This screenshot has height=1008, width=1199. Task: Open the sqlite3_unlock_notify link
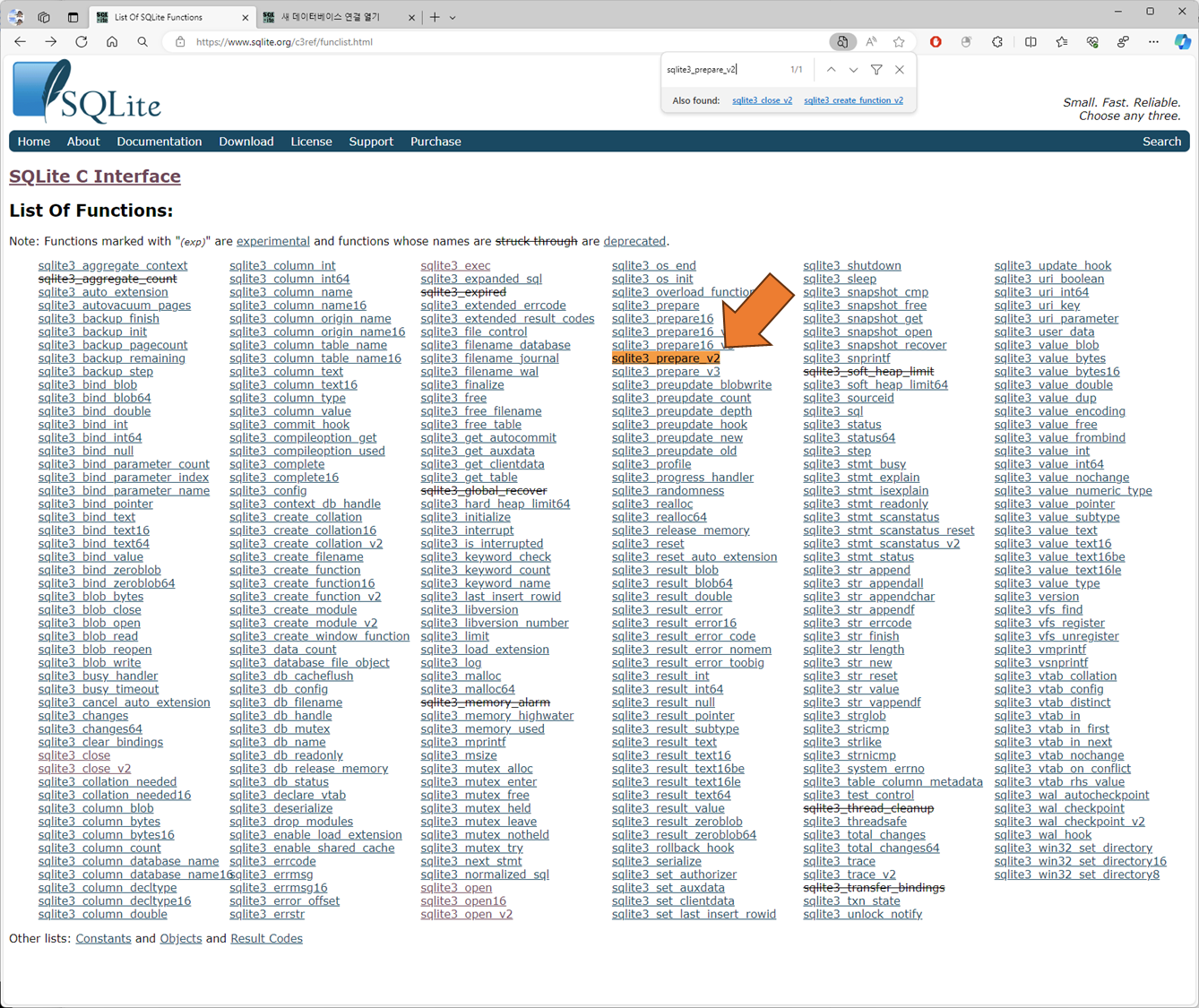863,915
